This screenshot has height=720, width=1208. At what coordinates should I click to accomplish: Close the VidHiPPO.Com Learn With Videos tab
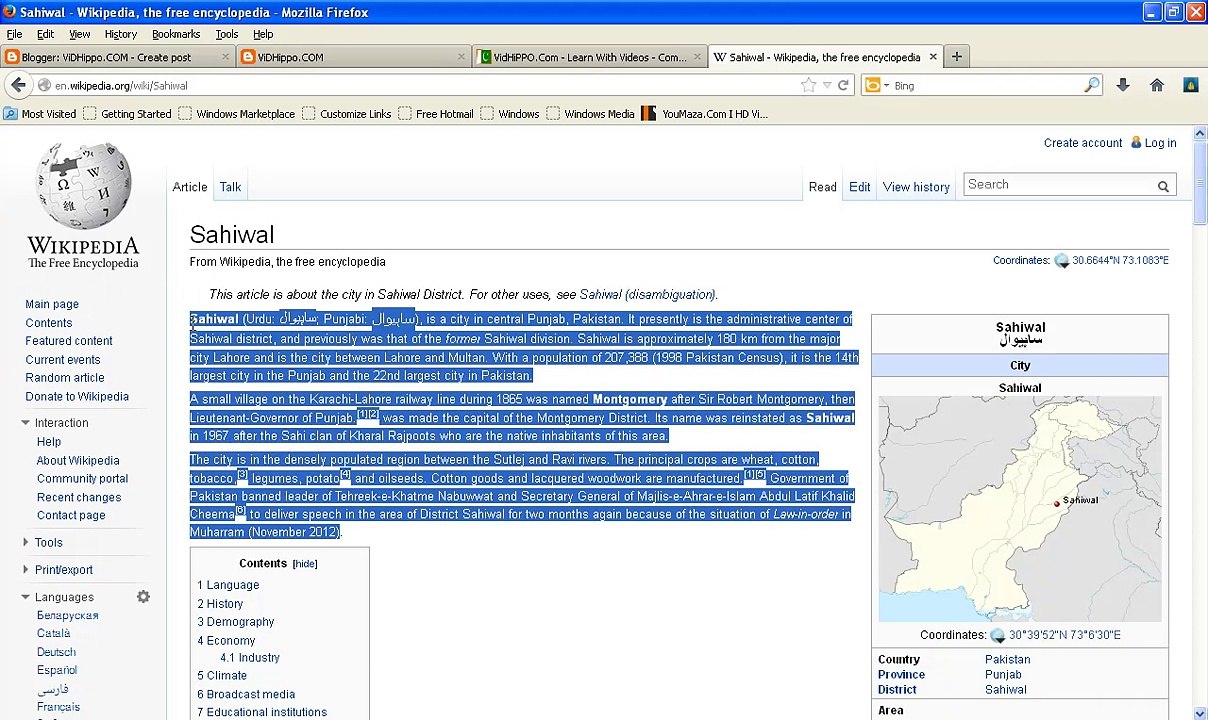[697, 57]
